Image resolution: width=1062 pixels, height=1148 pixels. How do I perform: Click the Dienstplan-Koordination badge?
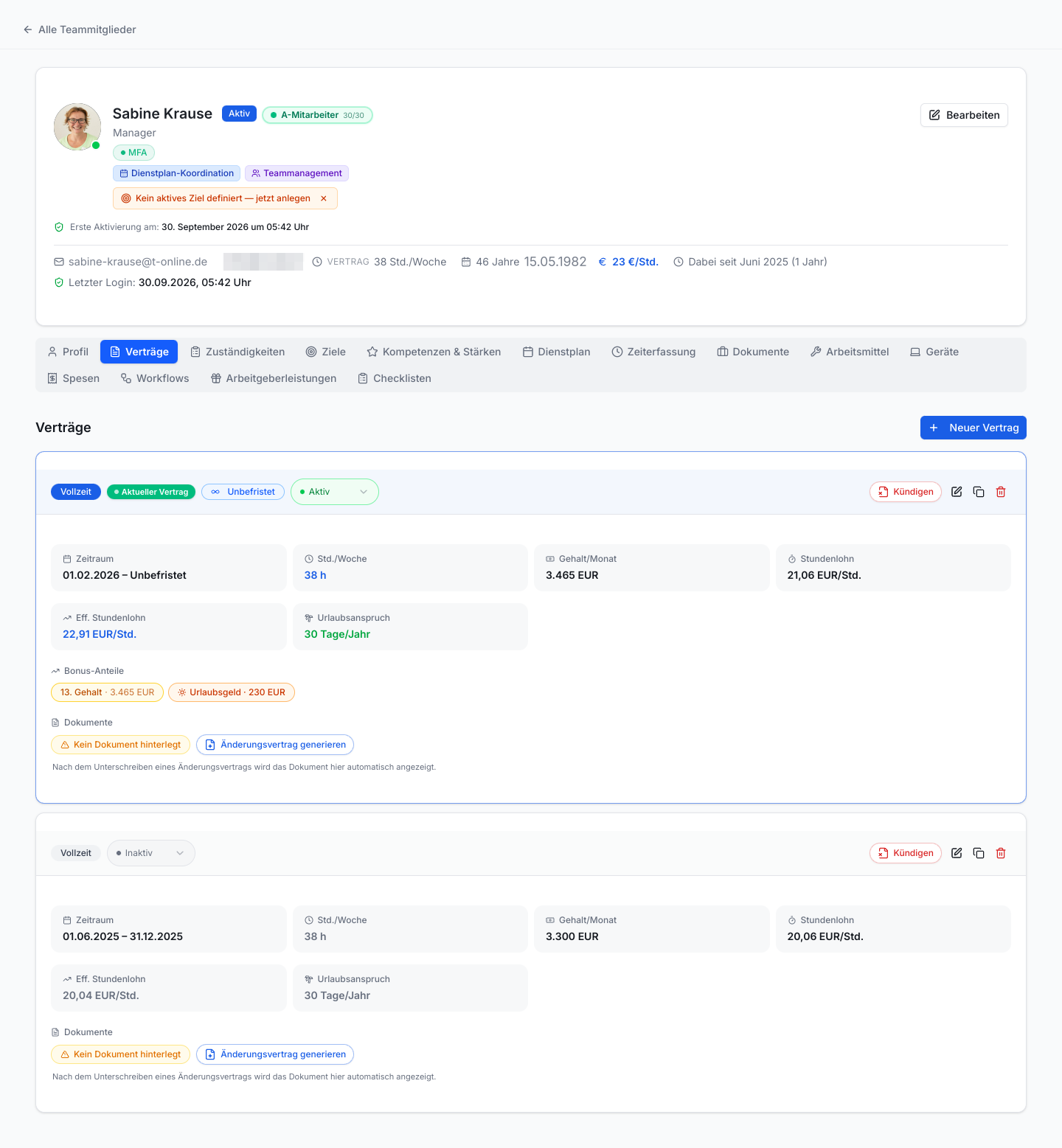[x=176, y=173]
